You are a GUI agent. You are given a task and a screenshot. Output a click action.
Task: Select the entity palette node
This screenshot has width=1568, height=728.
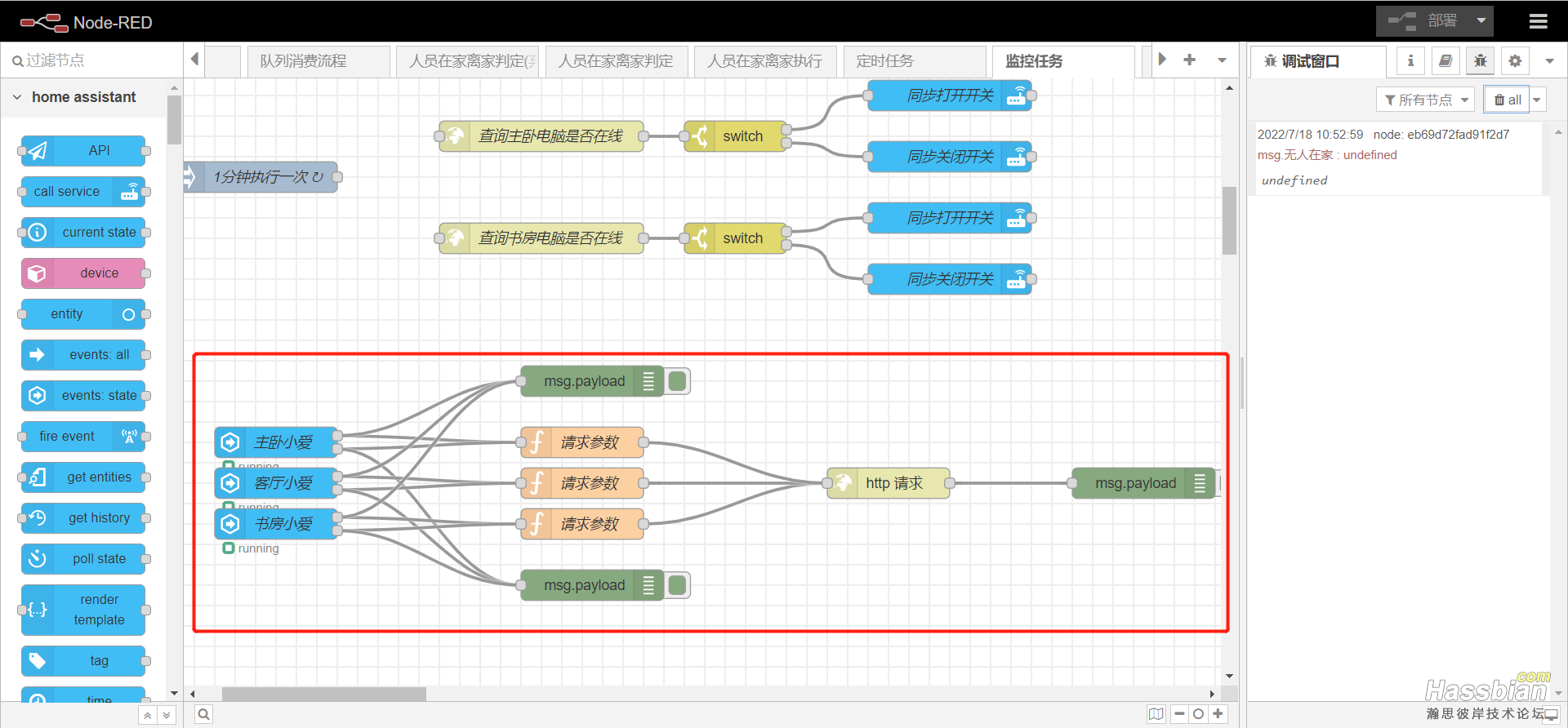tap(83, 314)
